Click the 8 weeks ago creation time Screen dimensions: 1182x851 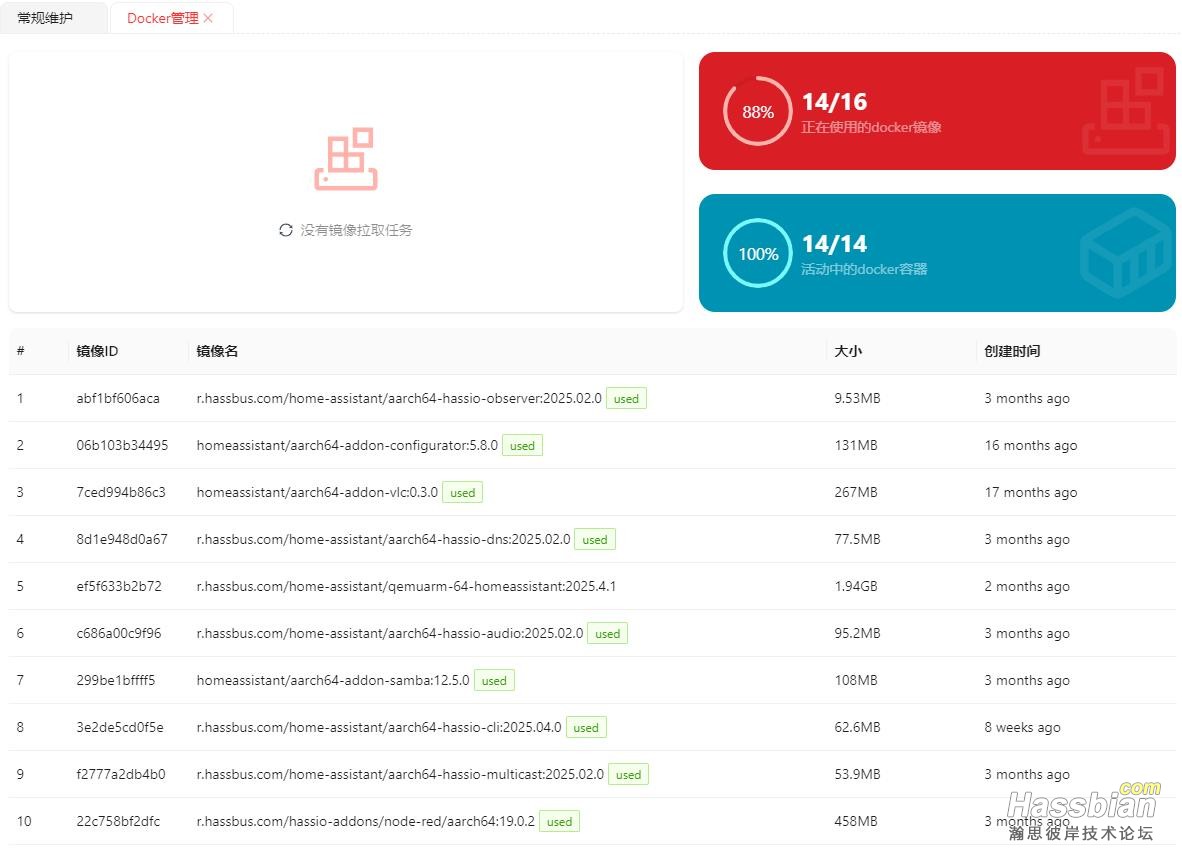point(1022,727)
